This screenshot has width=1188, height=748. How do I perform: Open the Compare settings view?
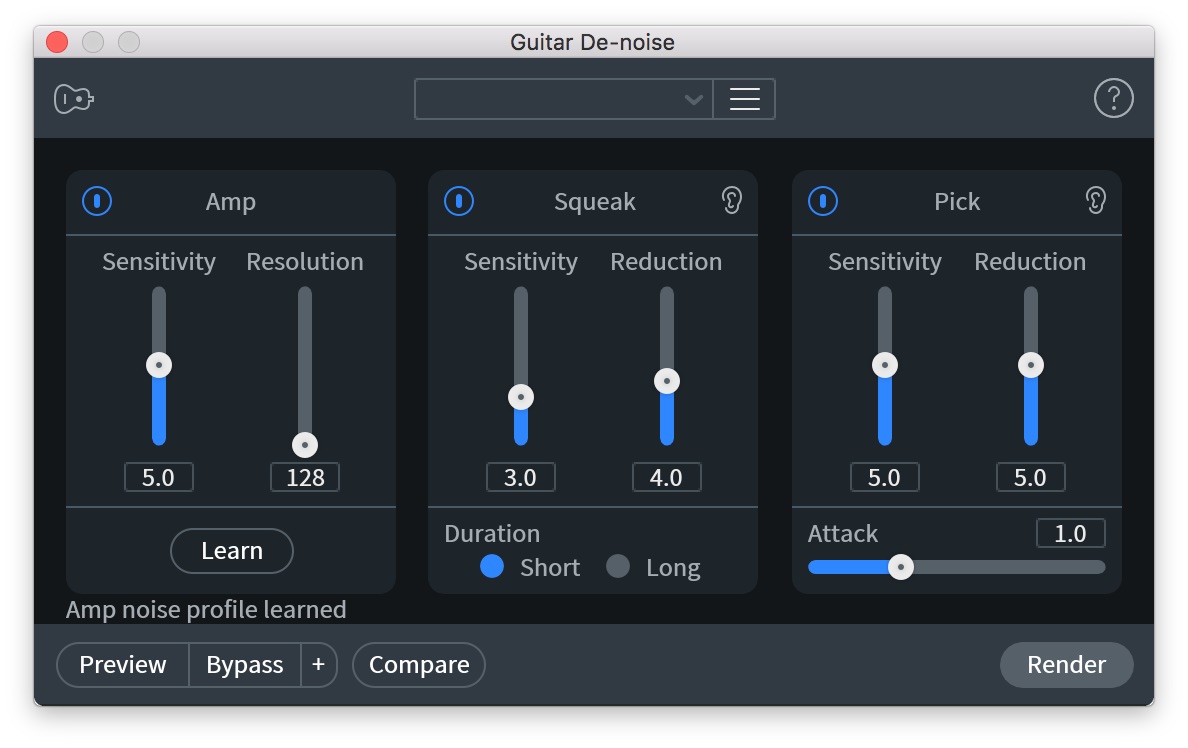[x=419, y=665]
